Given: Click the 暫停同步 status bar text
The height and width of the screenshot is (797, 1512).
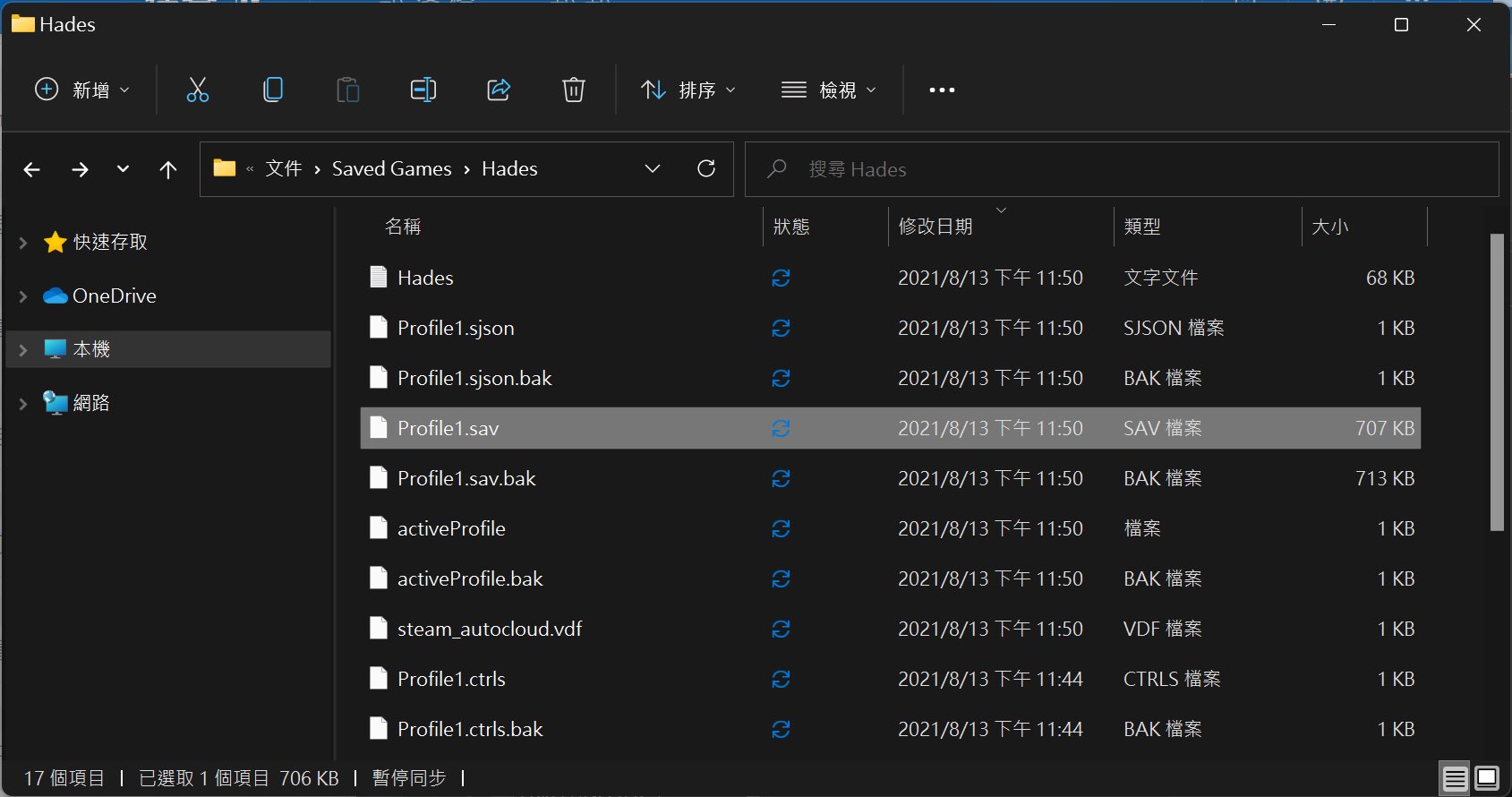Looking at the screenshot, I should 409,778.
